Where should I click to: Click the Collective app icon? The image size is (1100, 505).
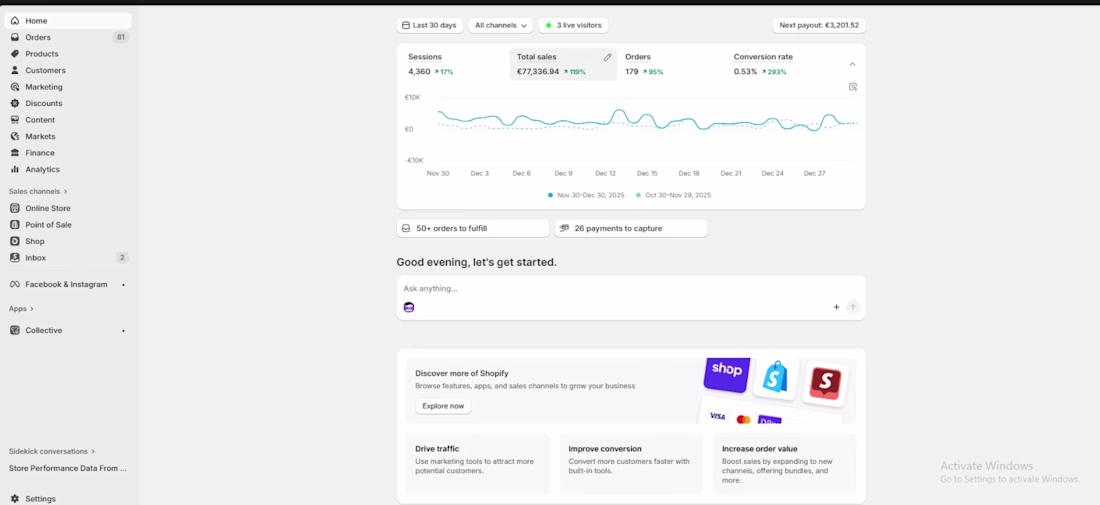click(x=15, y=330)
